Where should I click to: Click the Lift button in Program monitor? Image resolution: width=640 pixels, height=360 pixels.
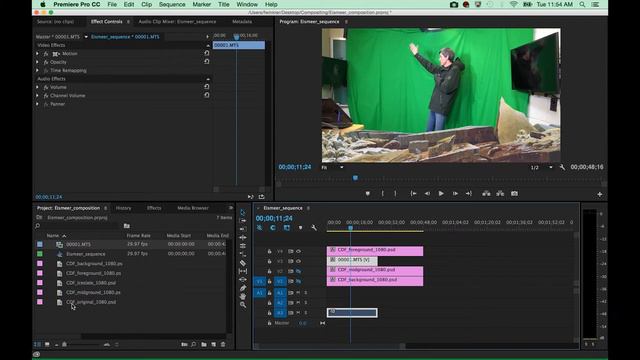486,193
